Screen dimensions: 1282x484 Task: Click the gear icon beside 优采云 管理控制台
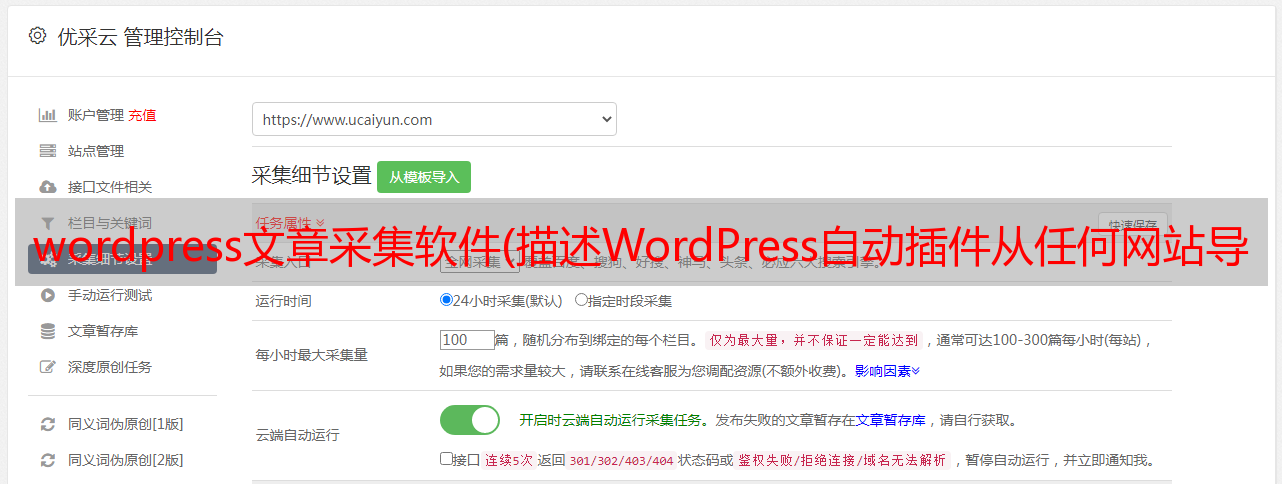(37, 36)
